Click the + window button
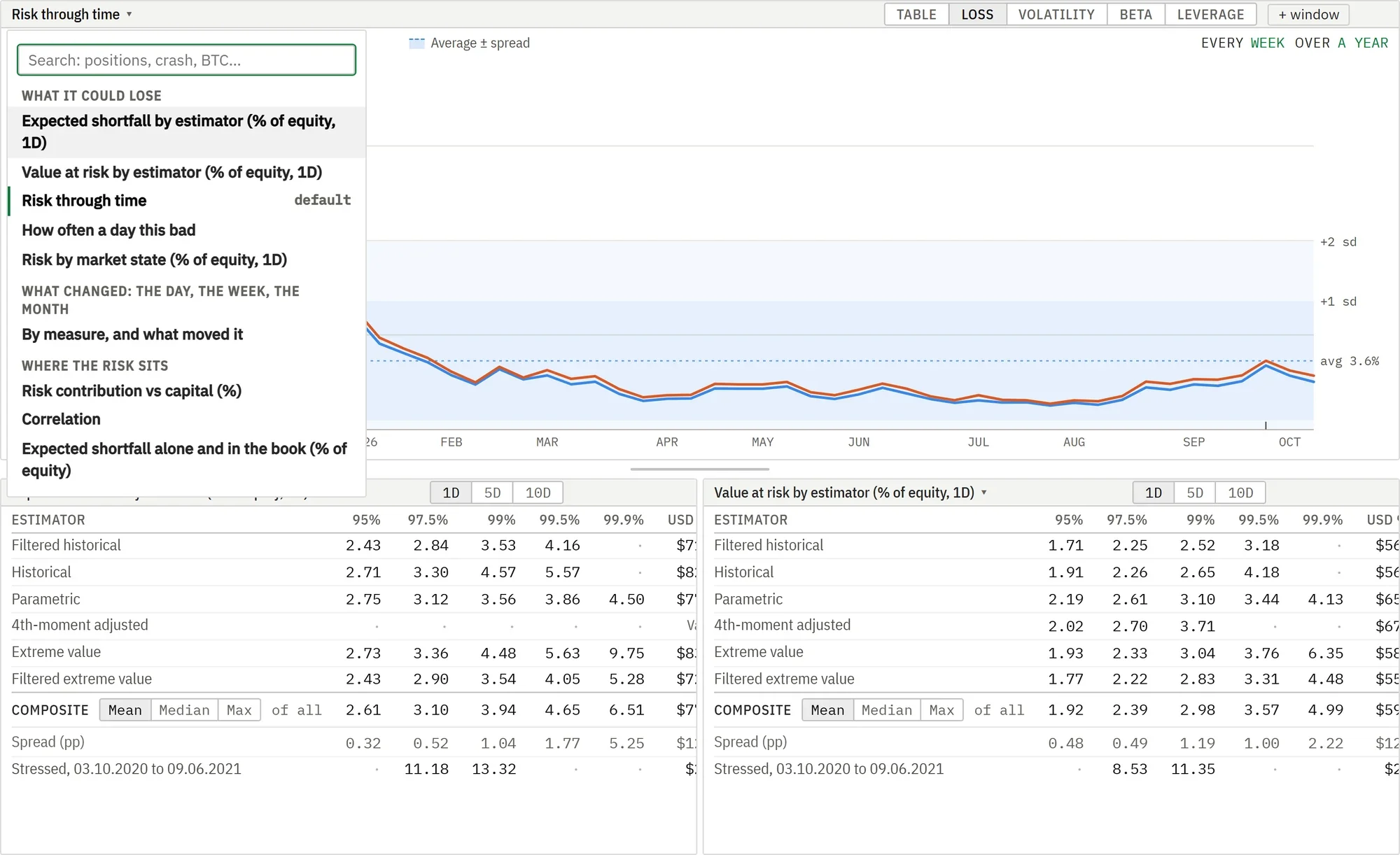 (x=1308, y=15)
